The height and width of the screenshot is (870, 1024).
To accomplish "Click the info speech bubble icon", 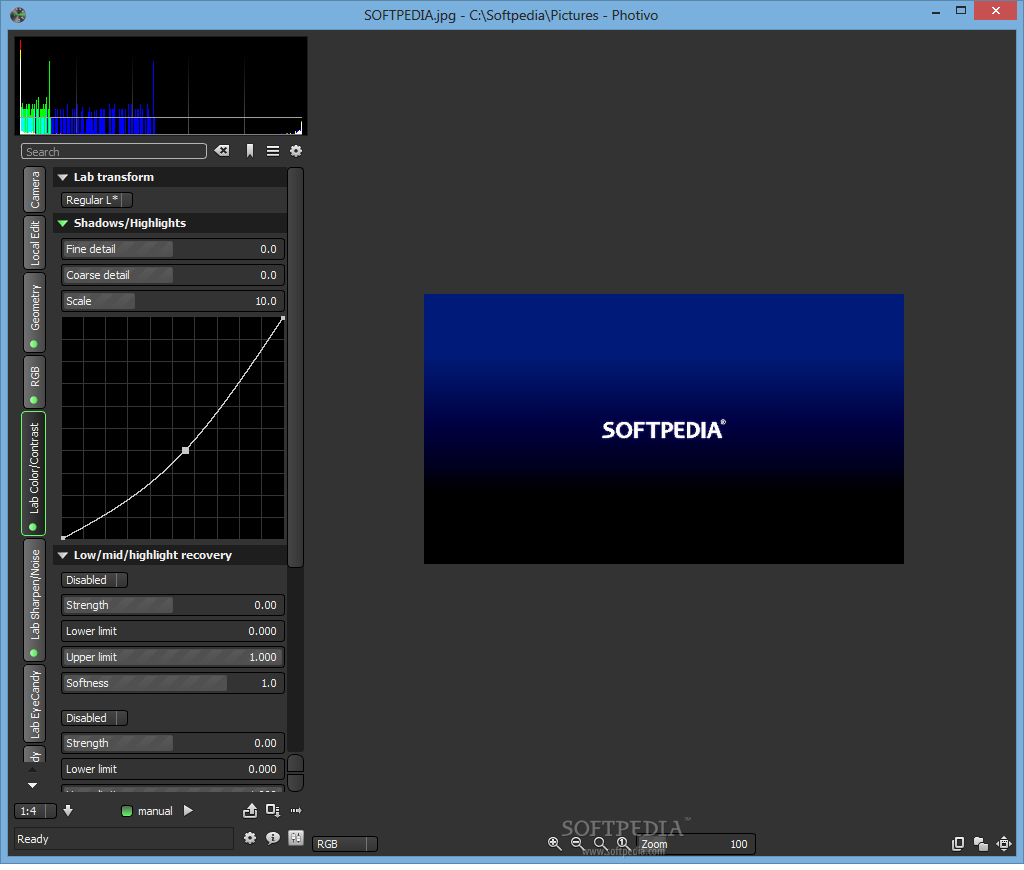I will [x=273, y=838].
